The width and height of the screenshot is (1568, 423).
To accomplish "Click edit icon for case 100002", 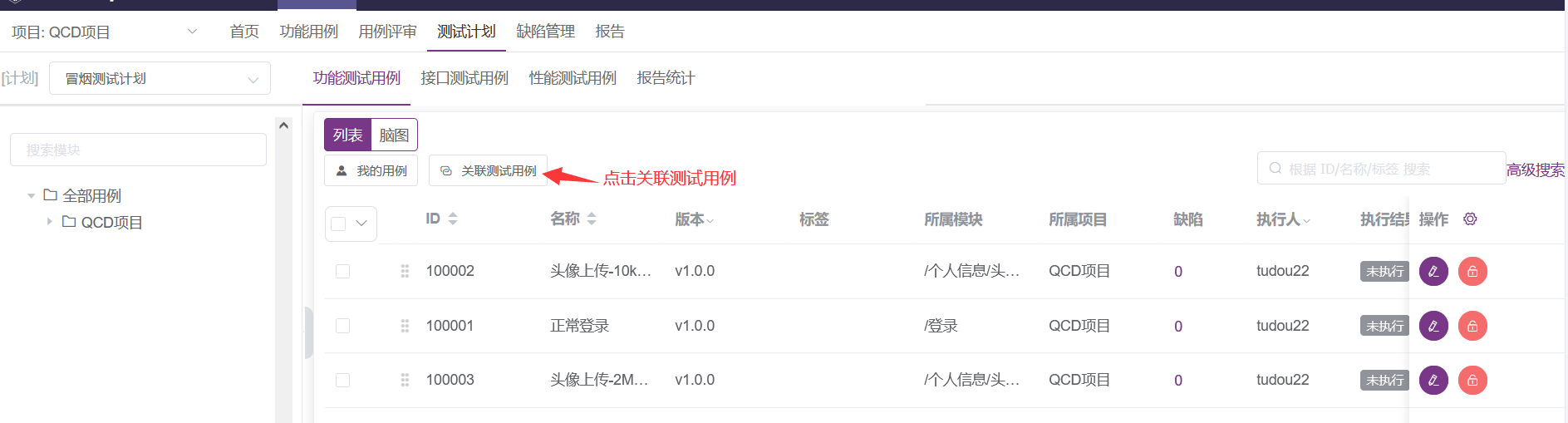I will pos(1433,271).
